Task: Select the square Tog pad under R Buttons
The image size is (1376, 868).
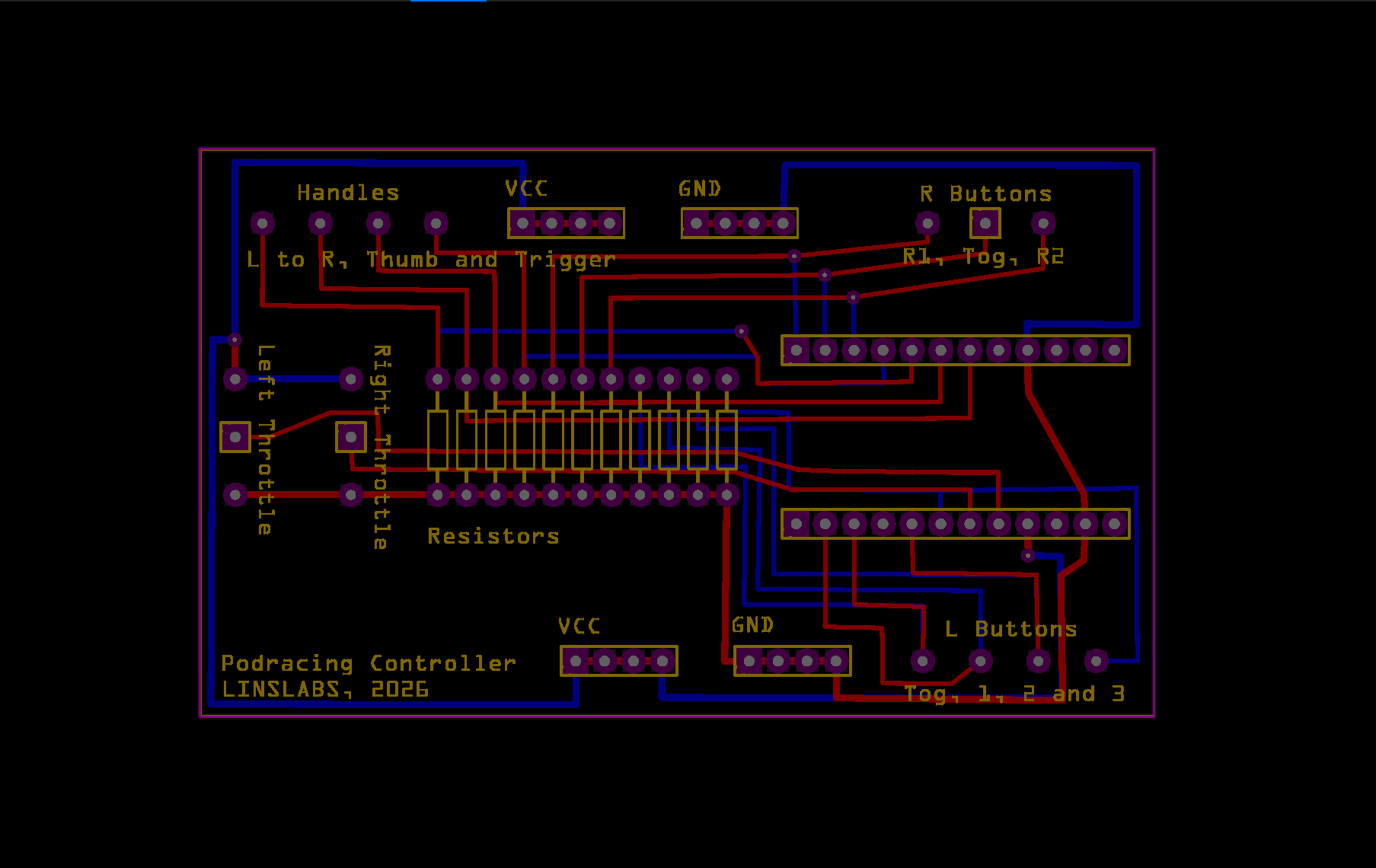Action: [985, 223]
